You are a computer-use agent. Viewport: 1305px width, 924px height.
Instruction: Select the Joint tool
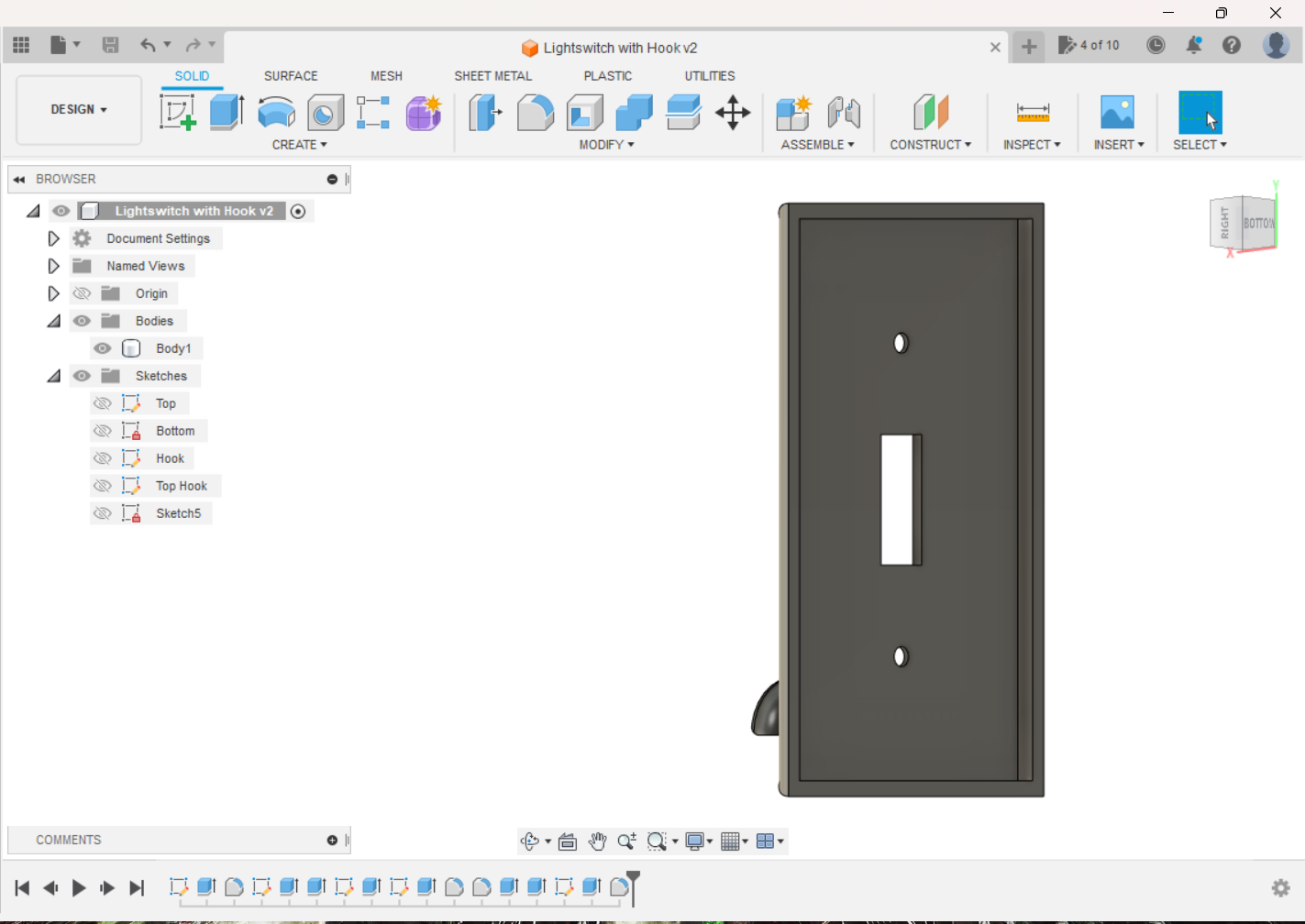coord(844,113)
